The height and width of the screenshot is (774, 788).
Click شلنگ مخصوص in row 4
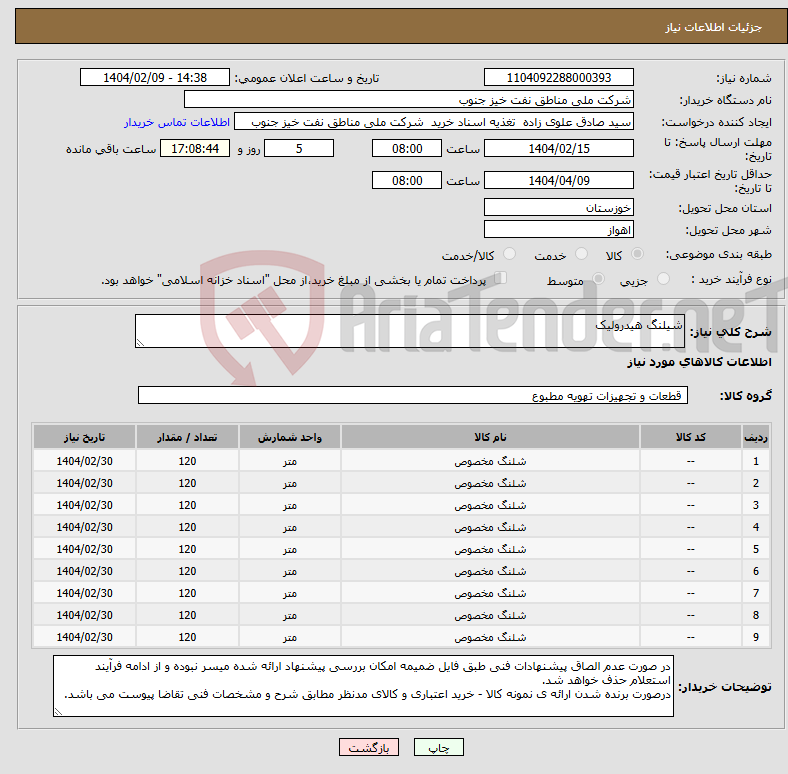pyautogui.click(x=490, y=527)
